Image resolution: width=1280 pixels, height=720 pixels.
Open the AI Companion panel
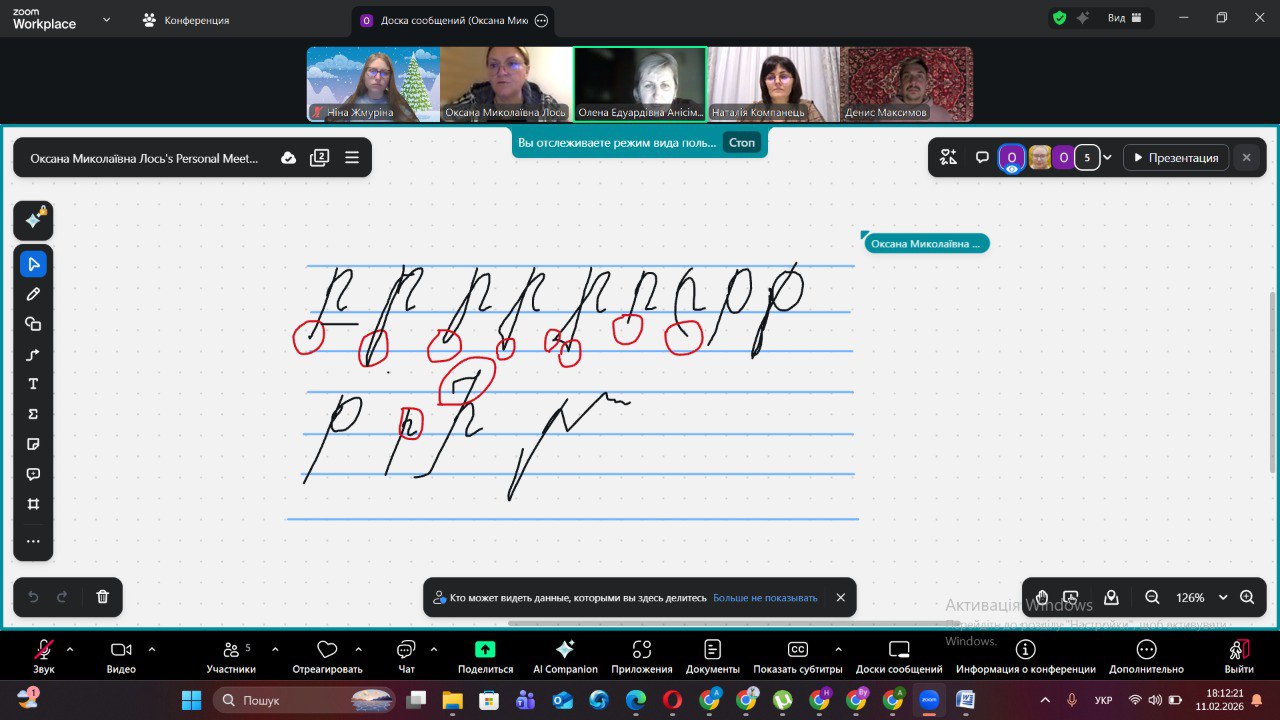(x=565, y=655)
